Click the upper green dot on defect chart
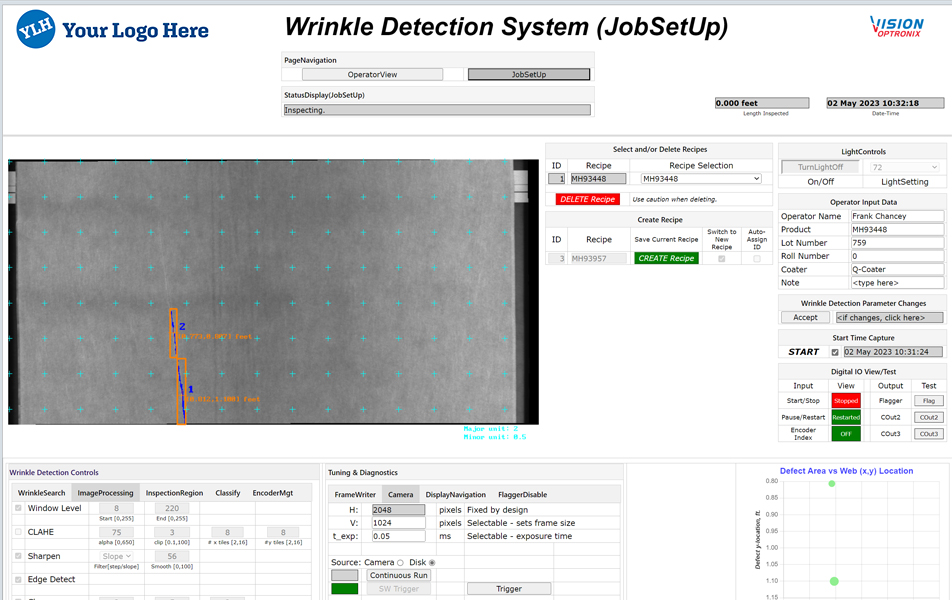This screenshot has width=952, height=600. (x=832, y=484)
